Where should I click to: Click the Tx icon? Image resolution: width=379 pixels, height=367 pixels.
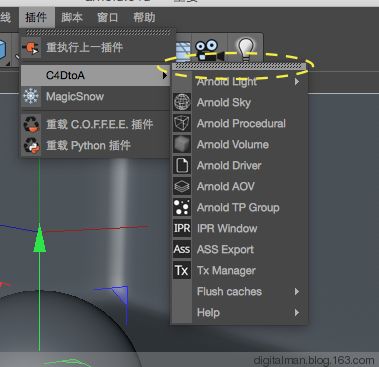[182, 270]
